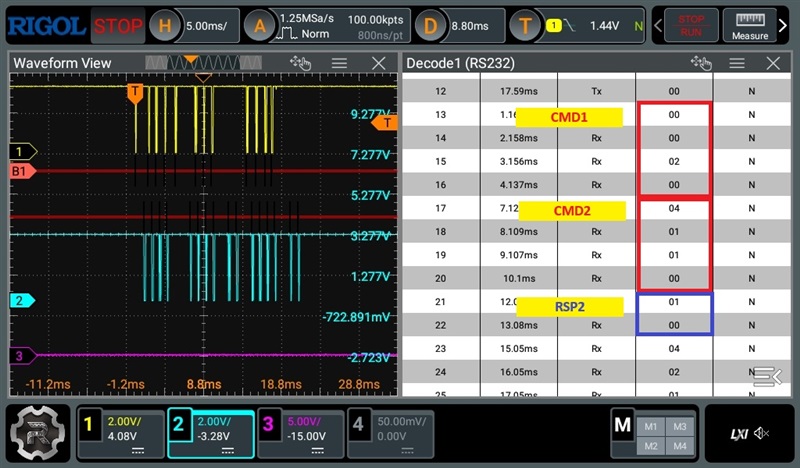Viewport: 800px width, 468px height.
Task: Open the Measure menu
Action: point(749,26)
